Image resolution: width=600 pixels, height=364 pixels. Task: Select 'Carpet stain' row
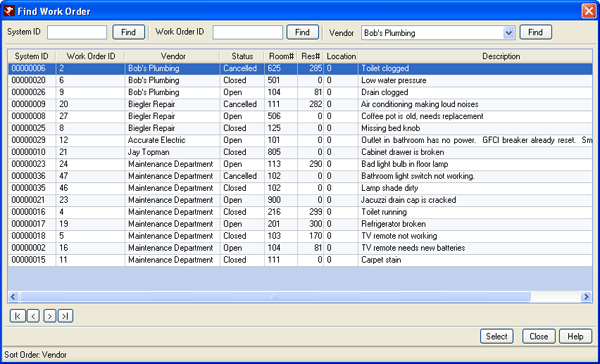(300, 260)
